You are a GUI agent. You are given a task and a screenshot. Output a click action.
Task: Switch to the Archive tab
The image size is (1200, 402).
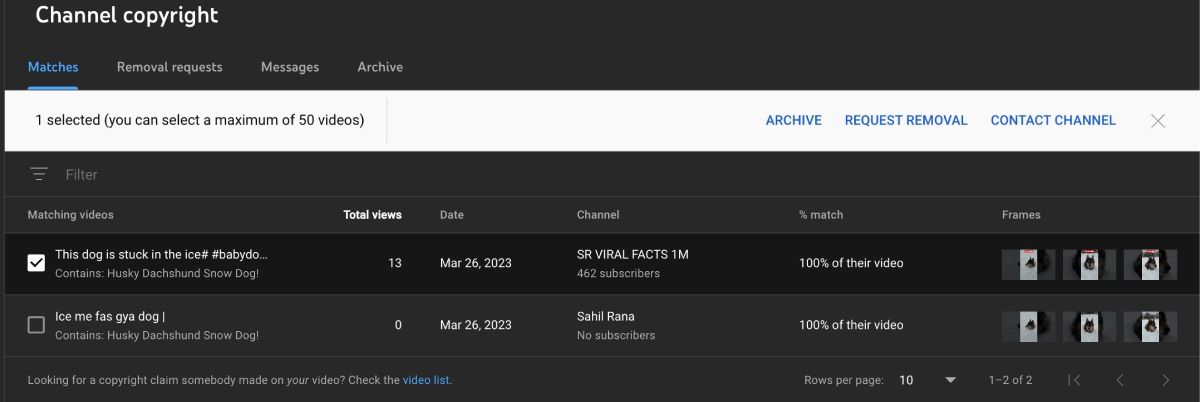tap(380, 67)
